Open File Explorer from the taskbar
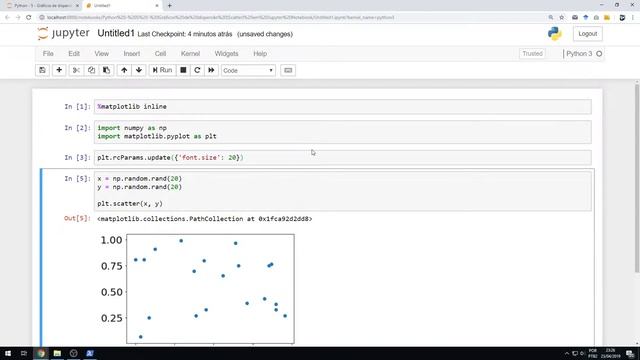 coord(57,353)
